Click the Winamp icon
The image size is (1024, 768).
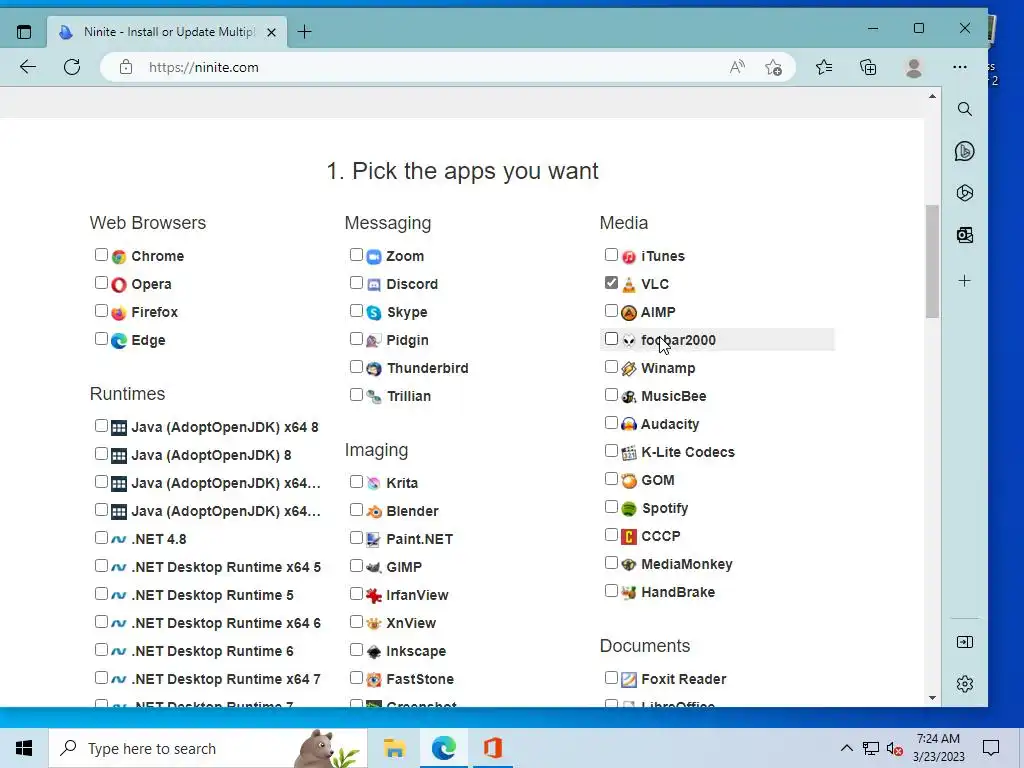pos(628,369)
